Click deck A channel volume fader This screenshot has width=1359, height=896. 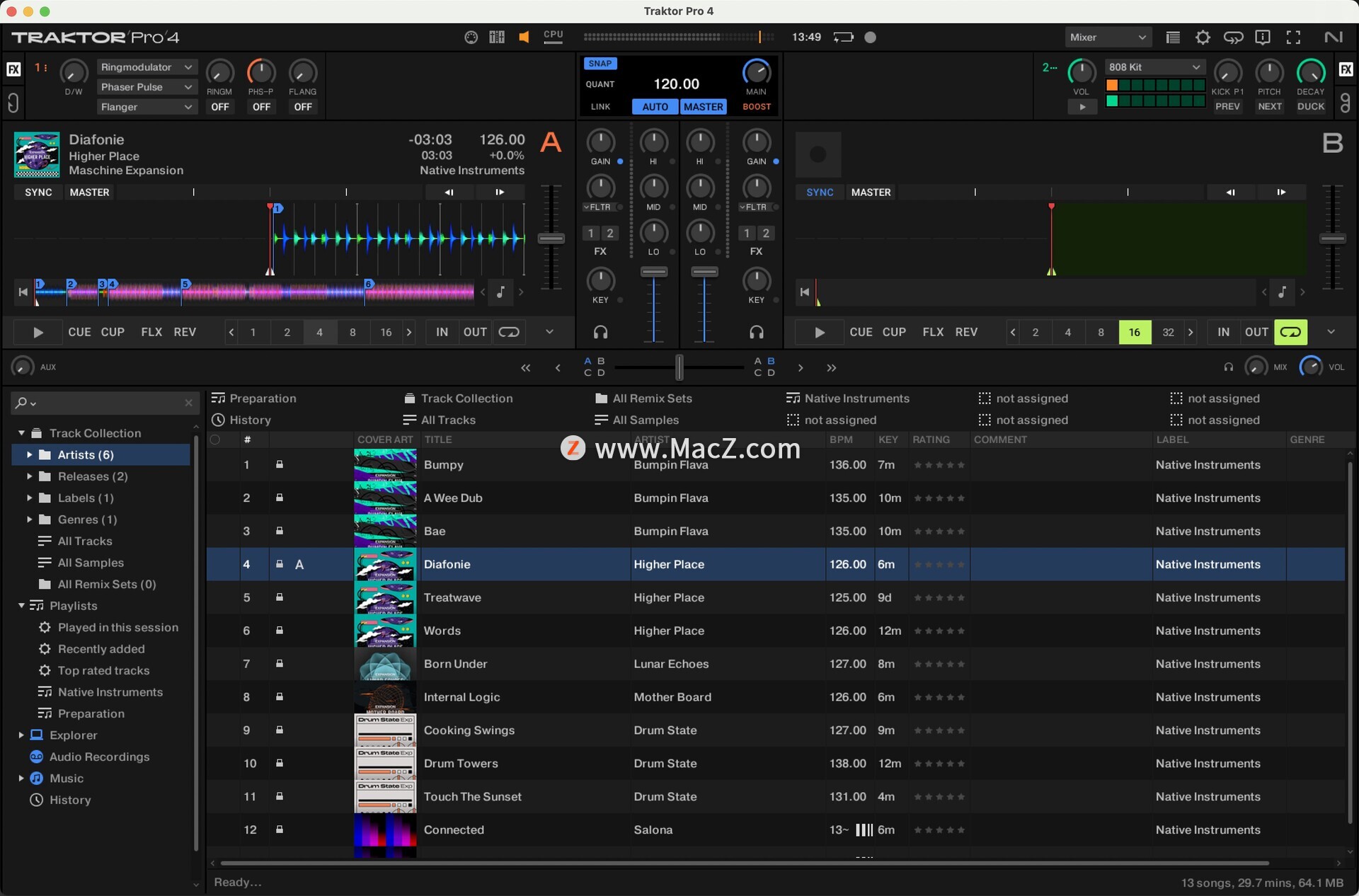click(654, 272)
